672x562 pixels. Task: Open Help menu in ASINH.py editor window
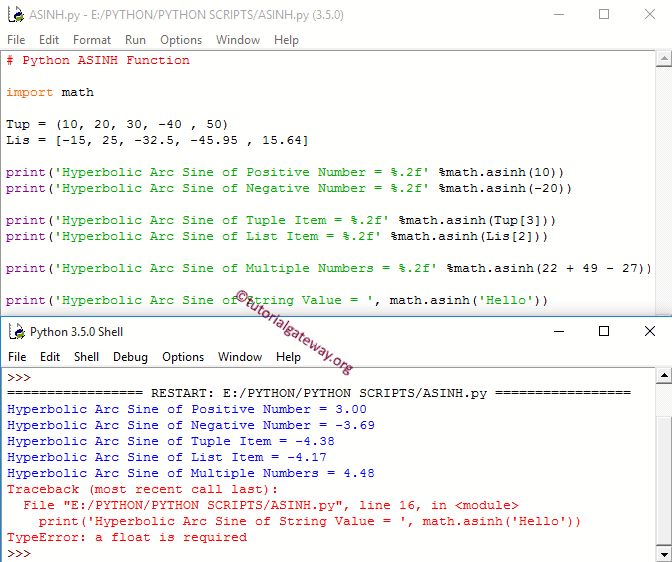click(286, 40)
